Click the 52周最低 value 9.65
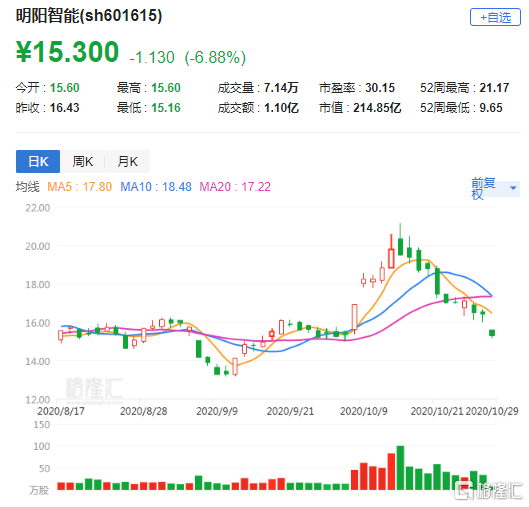 pyautogui.click(x=491, y=108)
